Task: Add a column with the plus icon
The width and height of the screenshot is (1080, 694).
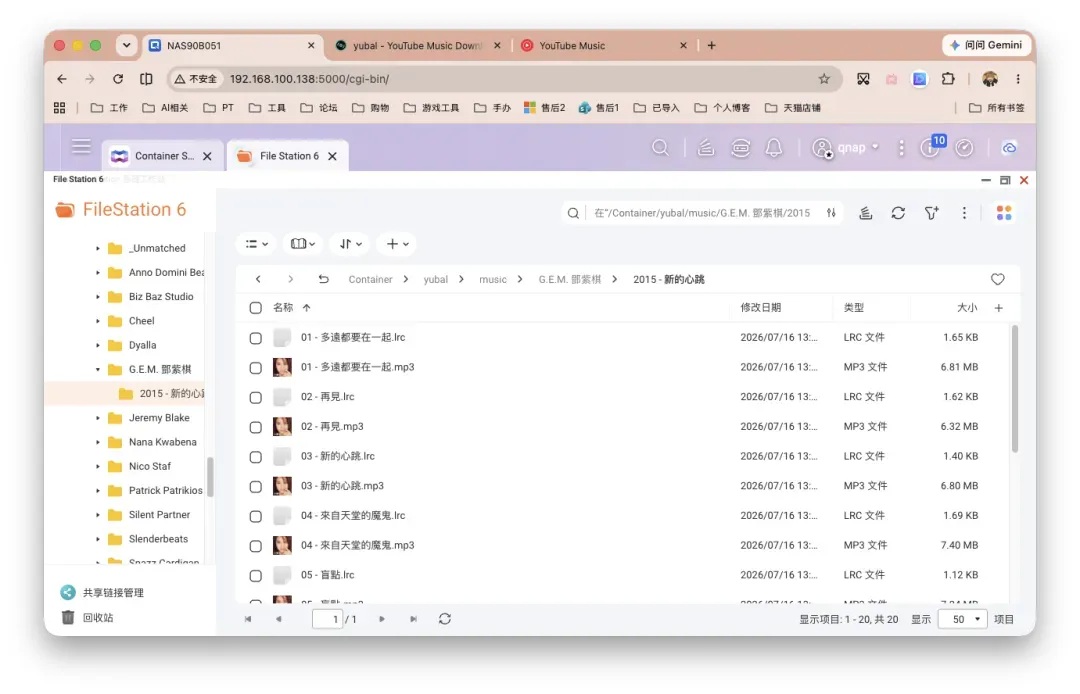Action: click(x=999, y=308)
